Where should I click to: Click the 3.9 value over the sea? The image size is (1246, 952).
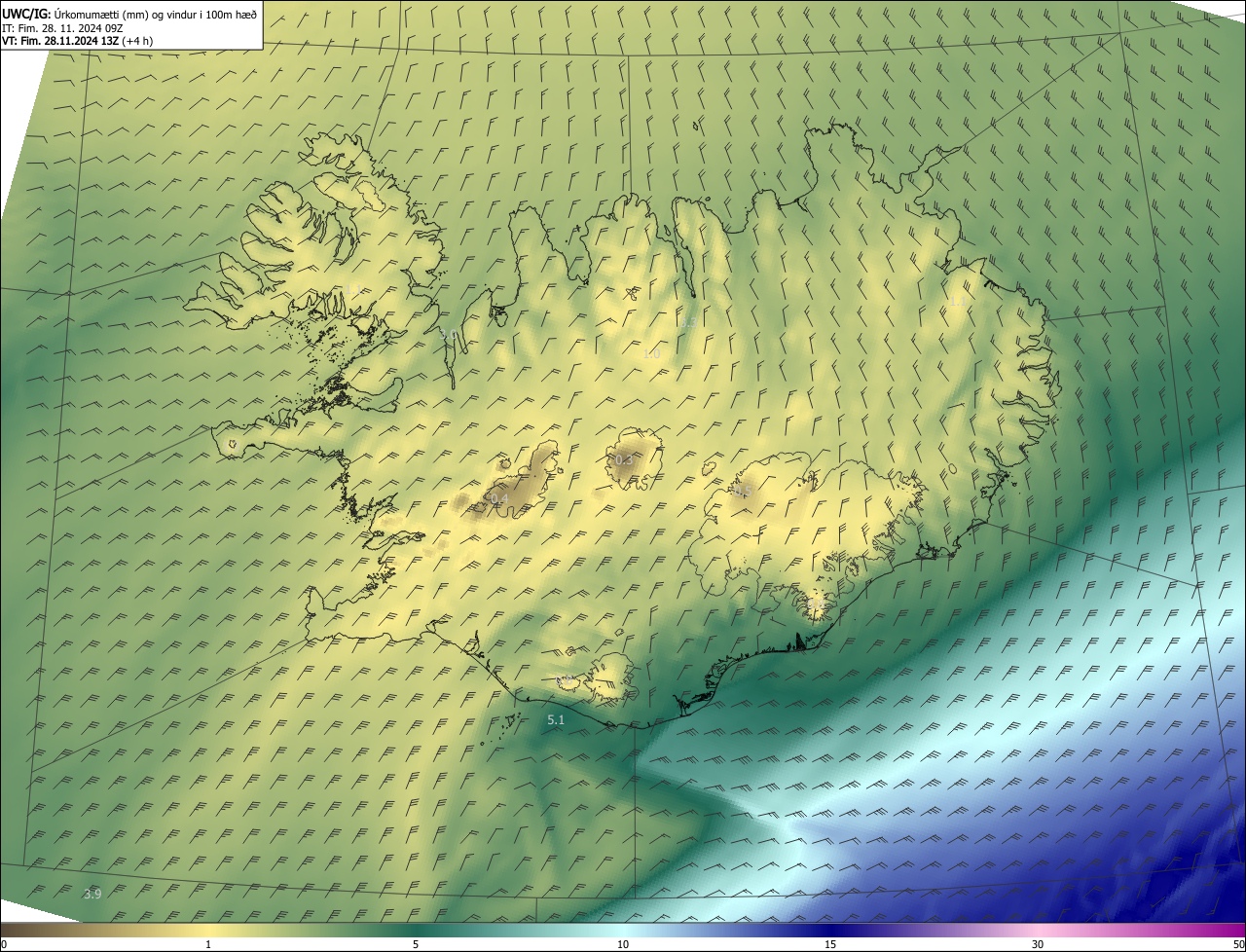pos(92,894)
